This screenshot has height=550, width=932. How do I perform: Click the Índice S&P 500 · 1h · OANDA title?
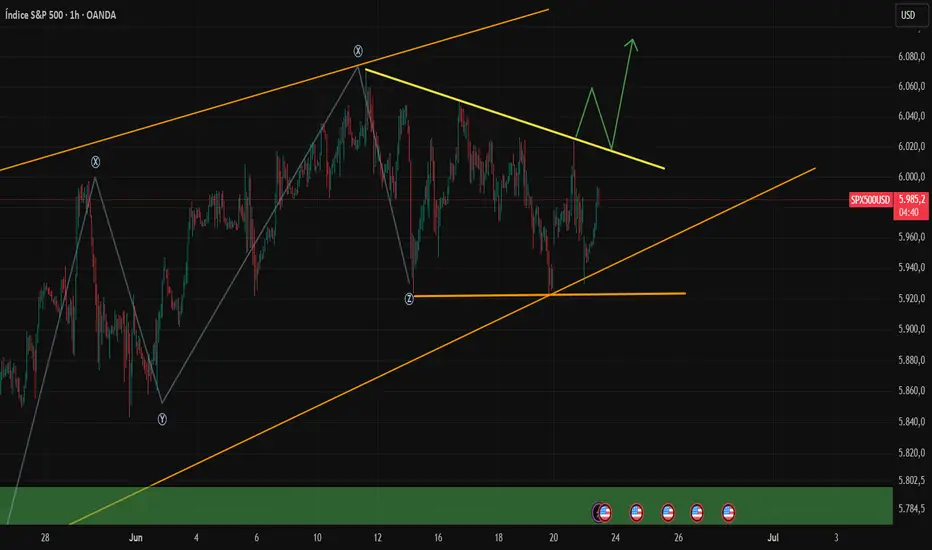(x=61, y=15)
